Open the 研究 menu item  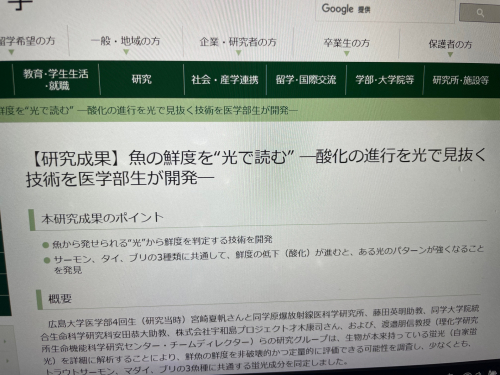tap(142, 79)
